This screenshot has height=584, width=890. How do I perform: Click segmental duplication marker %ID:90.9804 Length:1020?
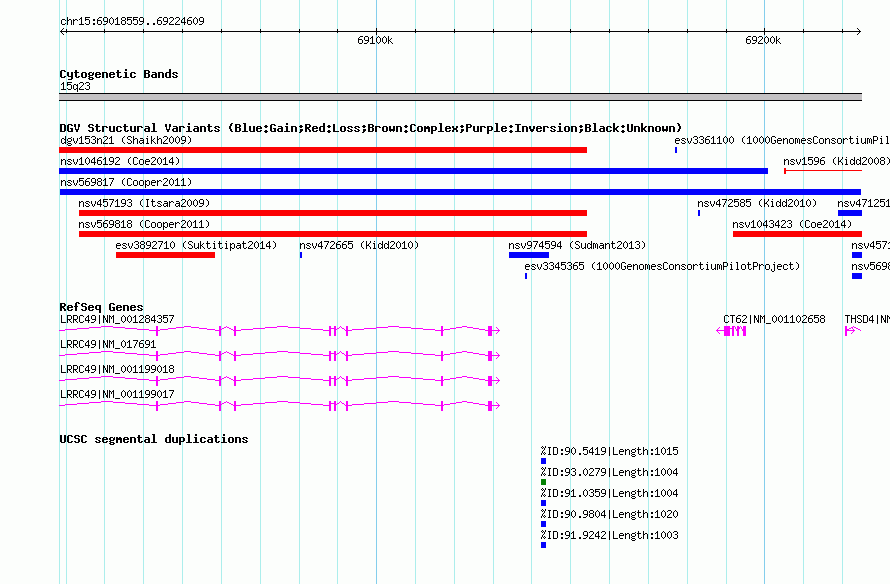pos(543,524)
